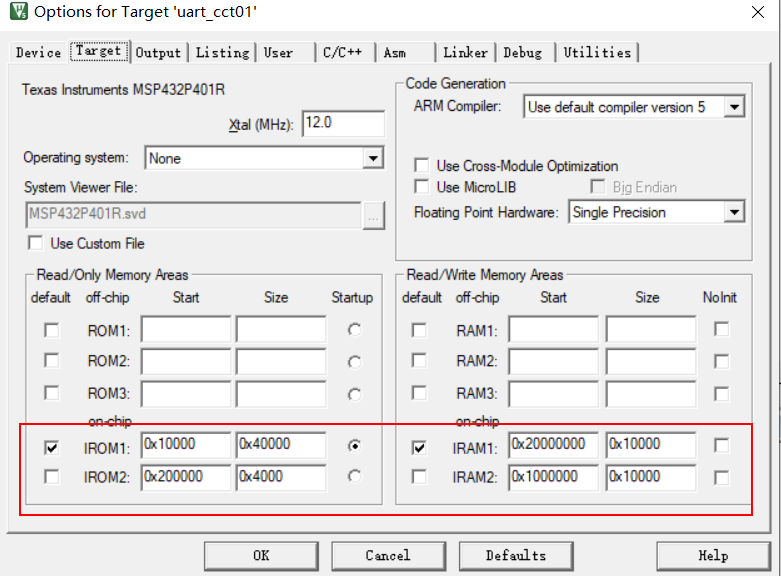This screenshot has height=576, width=781.
Task: Browse for System Viewer File with ... button
Action: [374, 215]
